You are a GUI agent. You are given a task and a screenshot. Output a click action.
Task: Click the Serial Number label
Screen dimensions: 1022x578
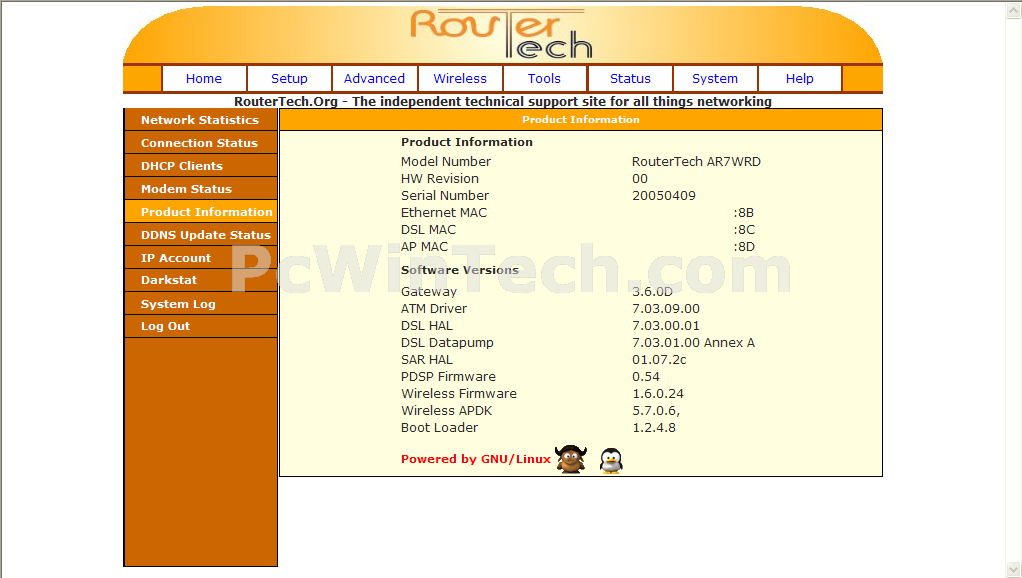point(445,195)
